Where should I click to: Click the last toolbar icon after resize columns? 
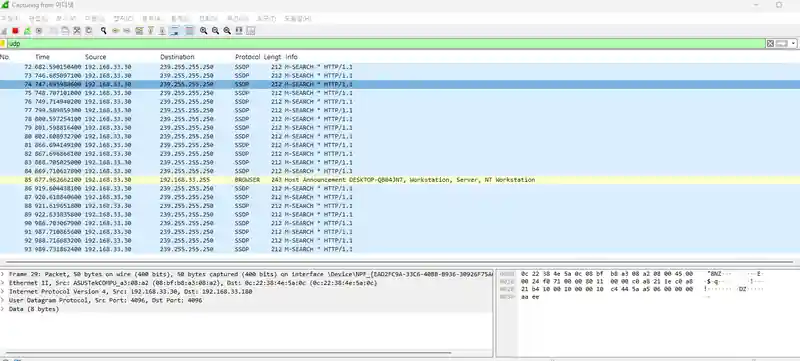pyautogui.click(x=251, y=31)
